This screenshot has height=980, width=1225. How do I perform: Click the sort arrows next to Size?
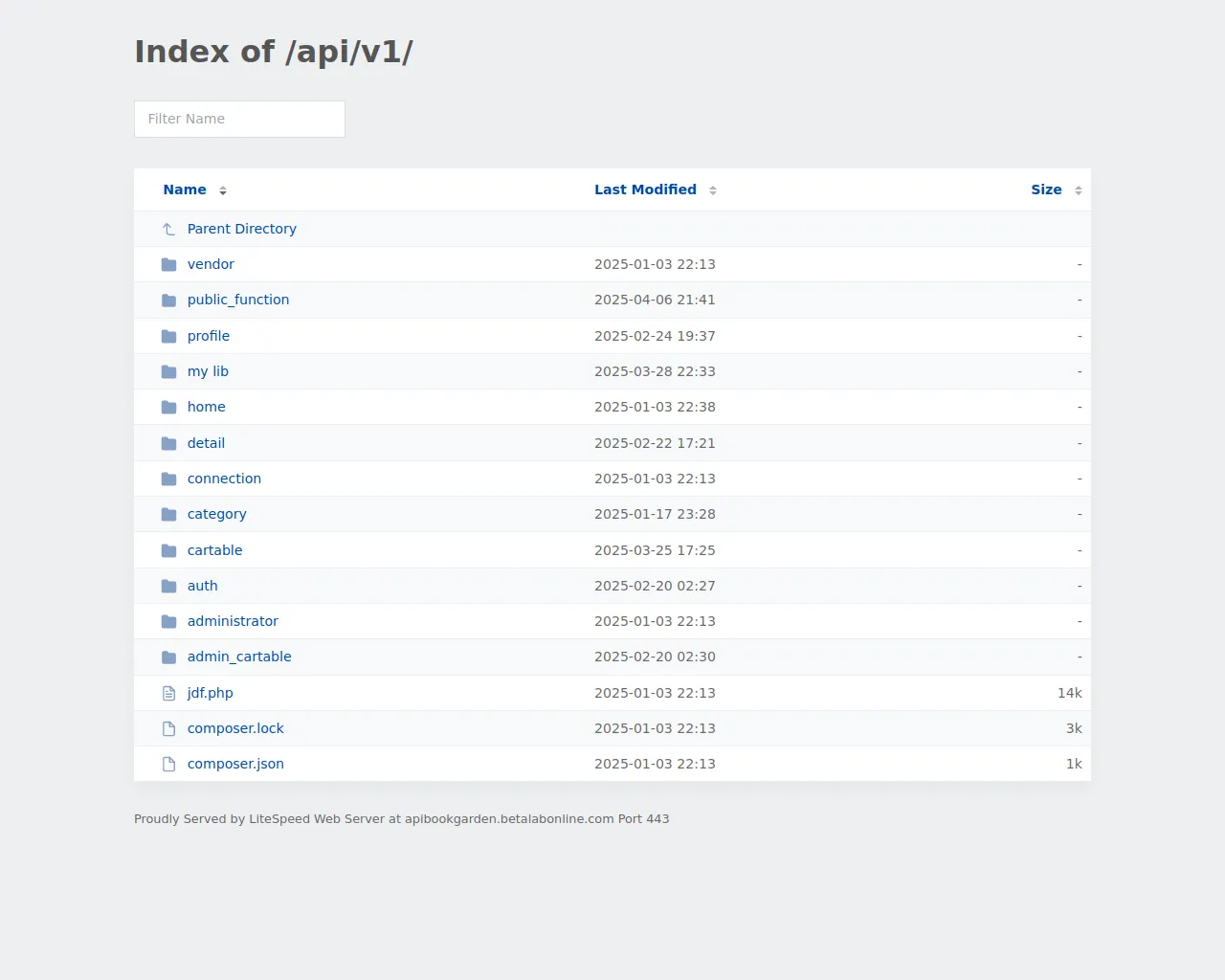[1079, 190]
